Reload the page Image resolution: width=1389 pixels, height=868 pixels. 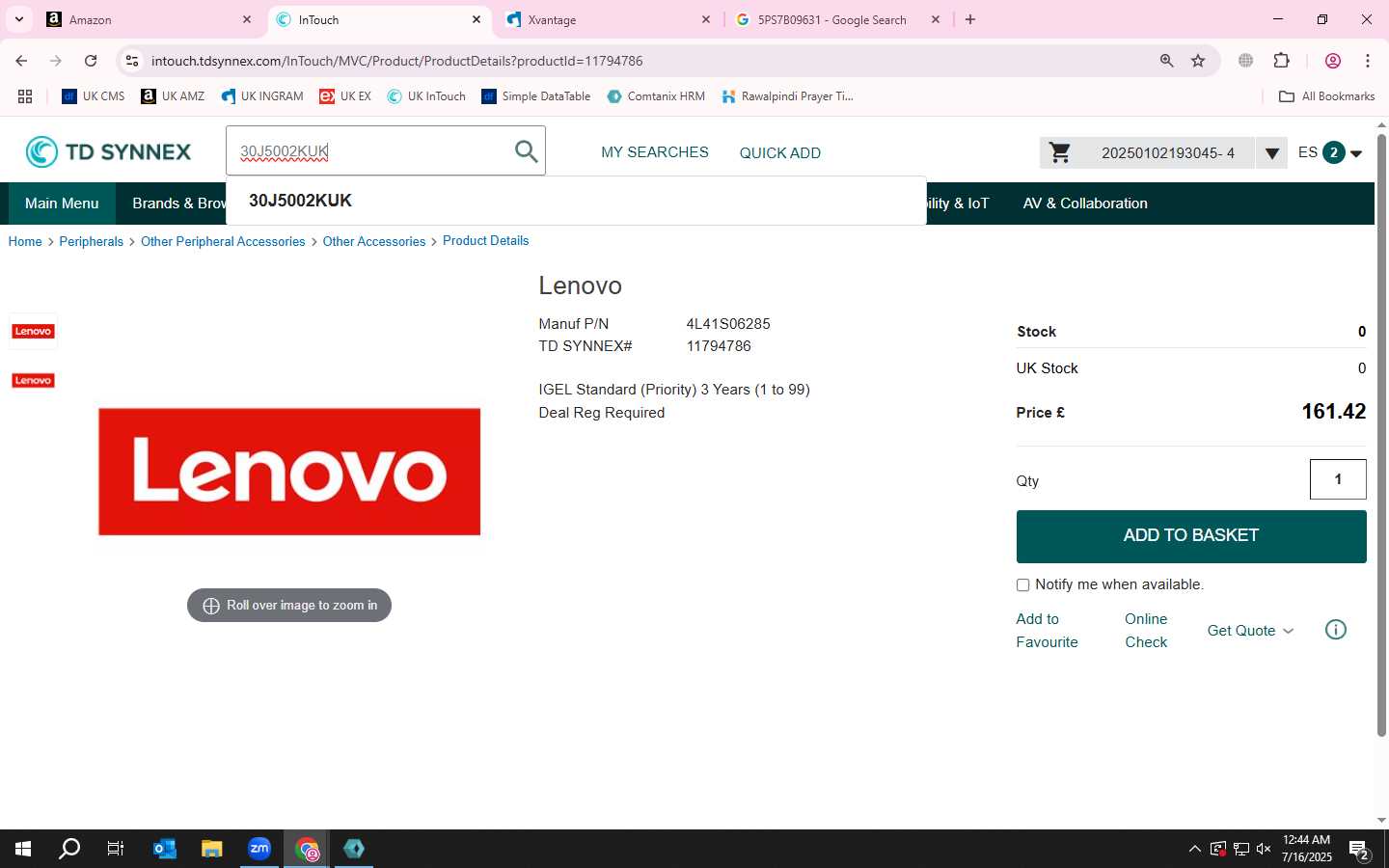click(91, 61)
